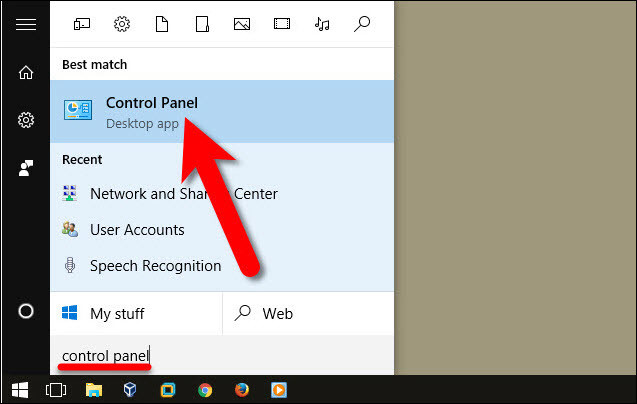Filter search results by Documents
The height and width of the screenshot is (404, 637).
click(162, 24)
